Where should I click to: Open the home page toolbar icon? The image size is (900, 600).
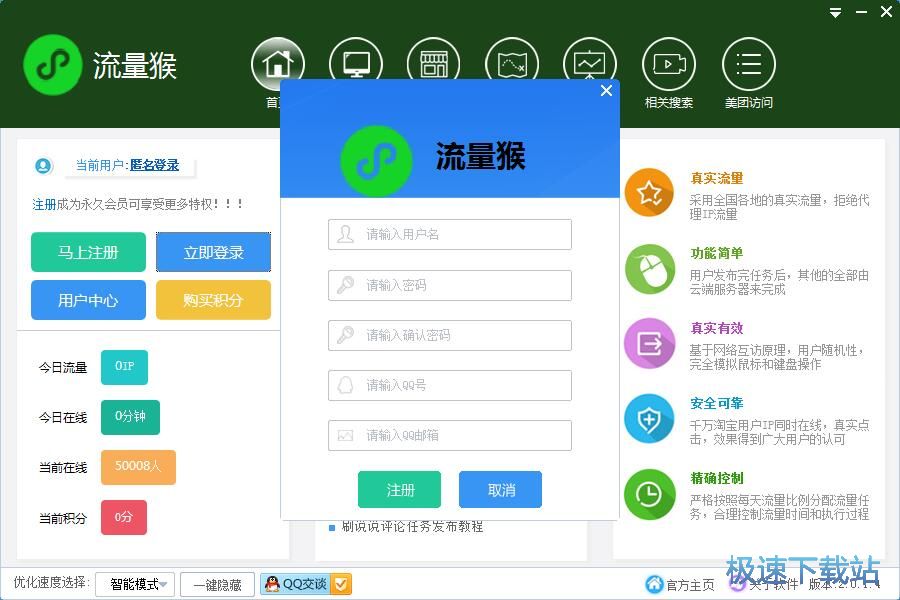point(278,64)
